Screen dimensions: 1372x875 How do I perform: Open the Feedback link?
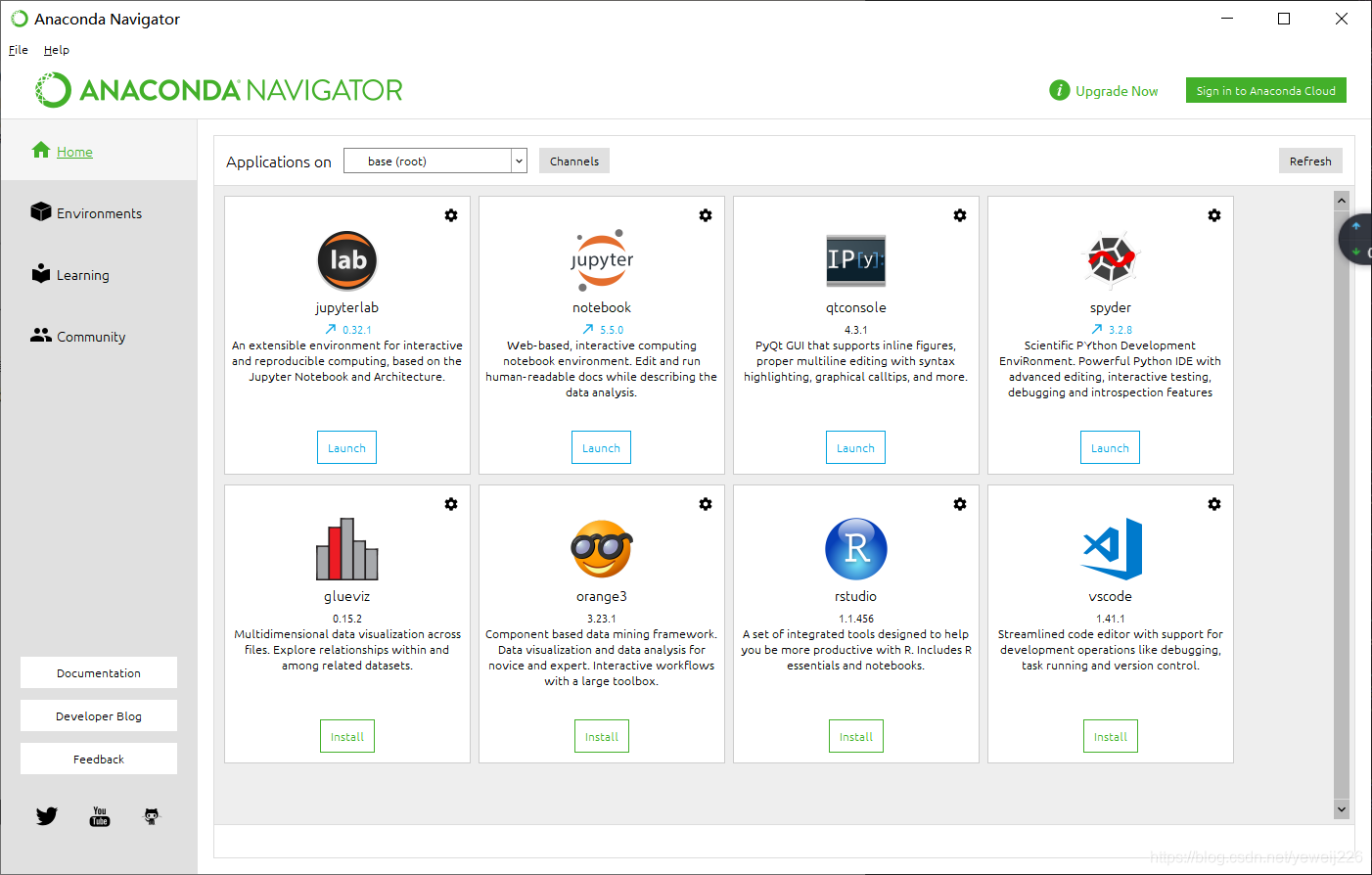[x=99, y=759]
